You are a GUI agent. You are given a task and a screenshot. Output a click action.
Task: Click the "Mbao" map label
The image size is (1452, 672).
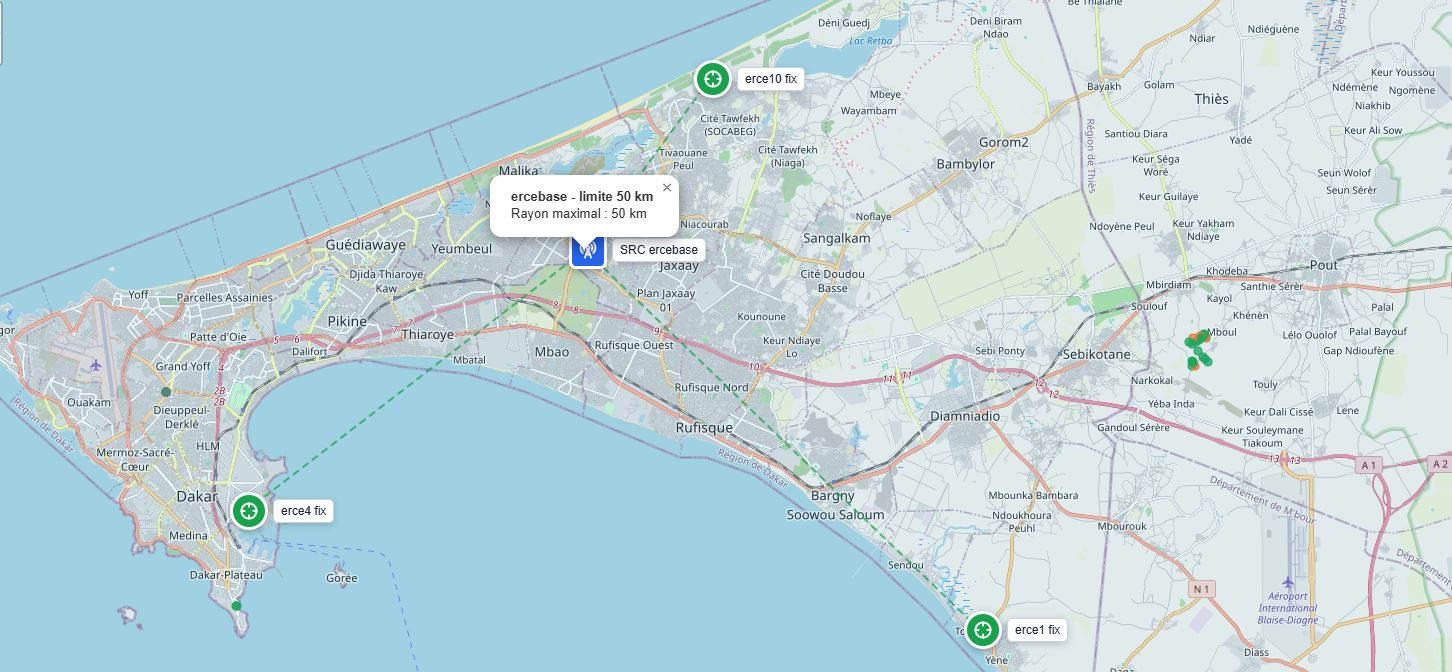coord(552,352)
